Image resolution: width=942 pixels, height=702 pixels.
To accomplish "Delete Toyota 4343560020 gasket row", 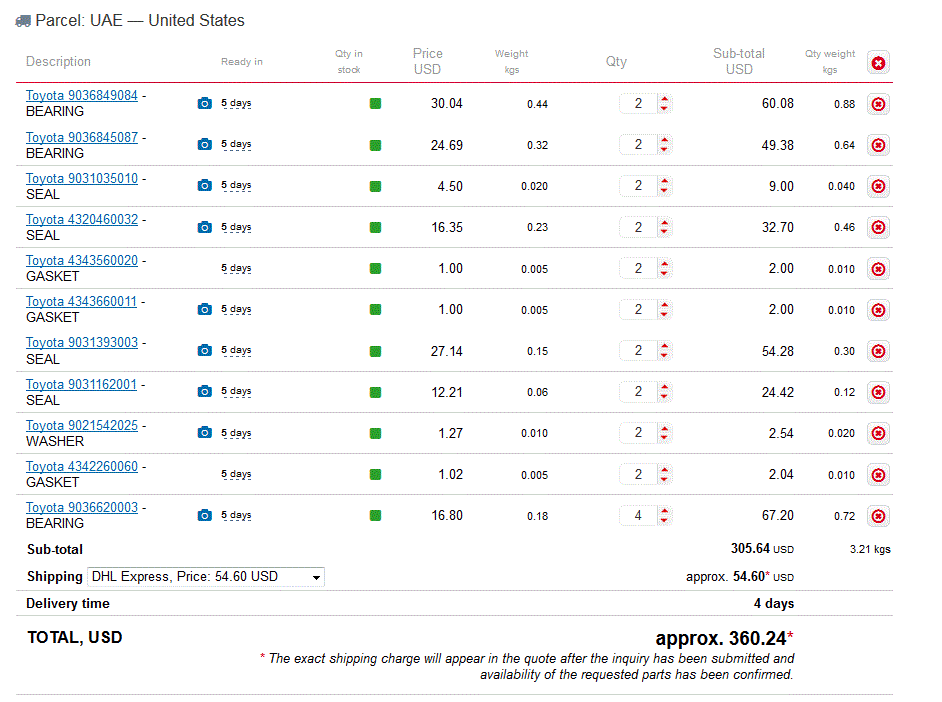I will click(x=878, y=269).
